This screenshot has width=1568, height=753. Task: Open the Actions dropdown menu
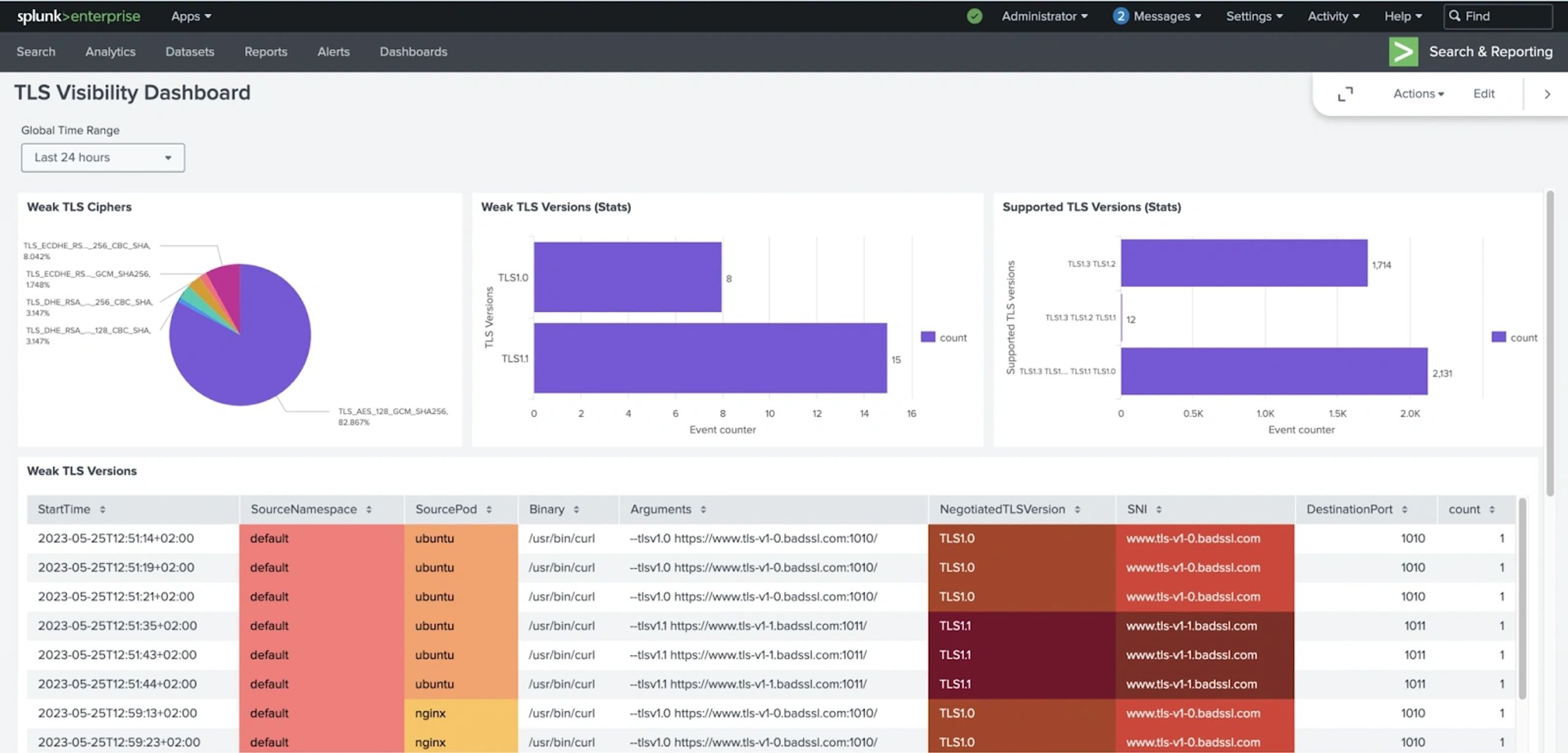click(x=1418, y=94)
